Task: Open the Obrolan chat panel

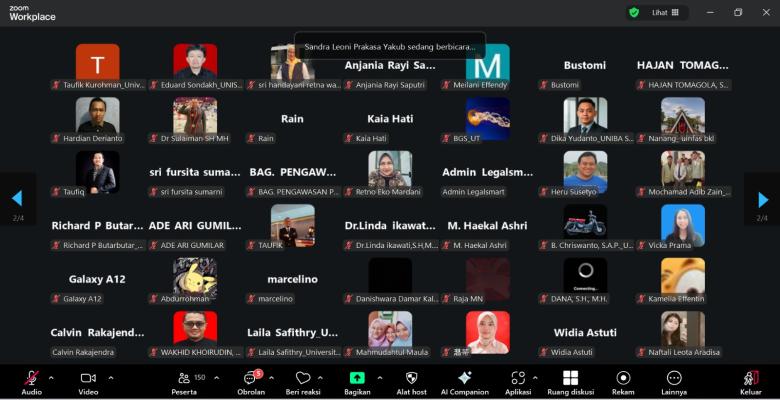Action: click(x=250, y=378)
